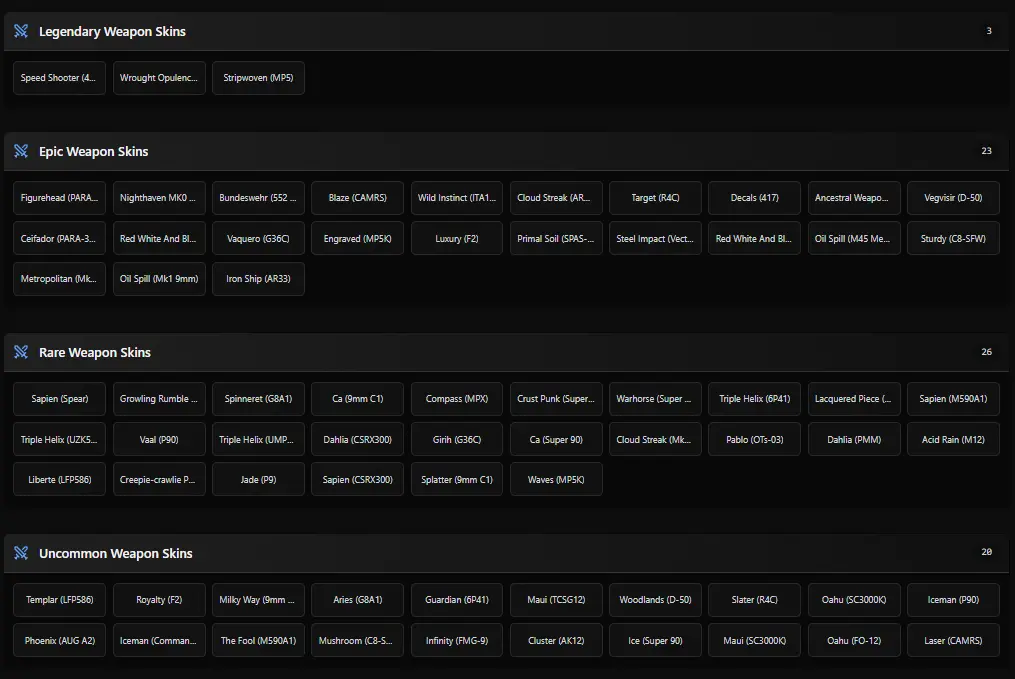Open the Blaze (CAMRS) skin

[357, 198]
